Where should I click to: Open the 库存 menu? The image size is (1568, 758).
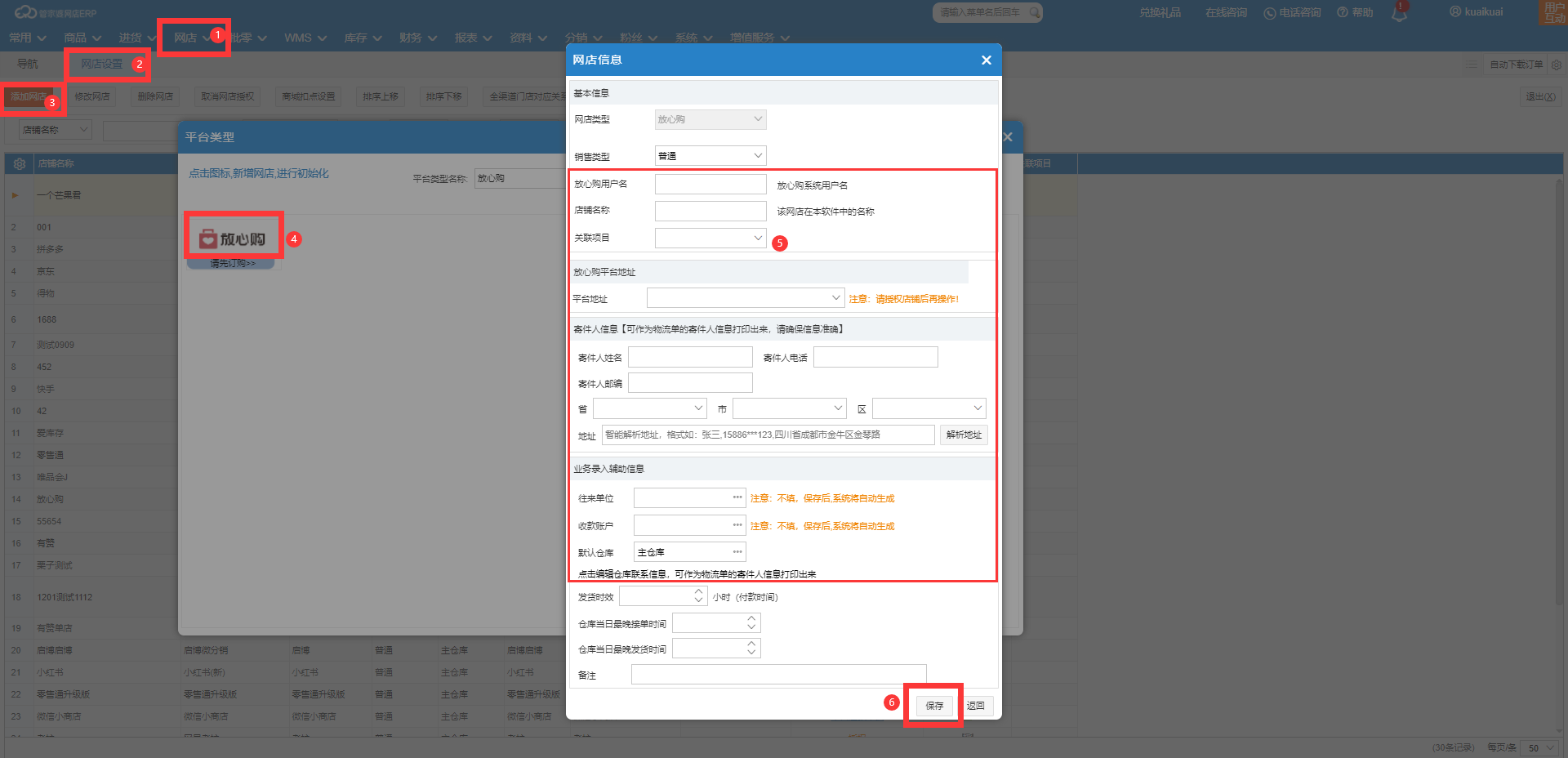pos(362,38)
